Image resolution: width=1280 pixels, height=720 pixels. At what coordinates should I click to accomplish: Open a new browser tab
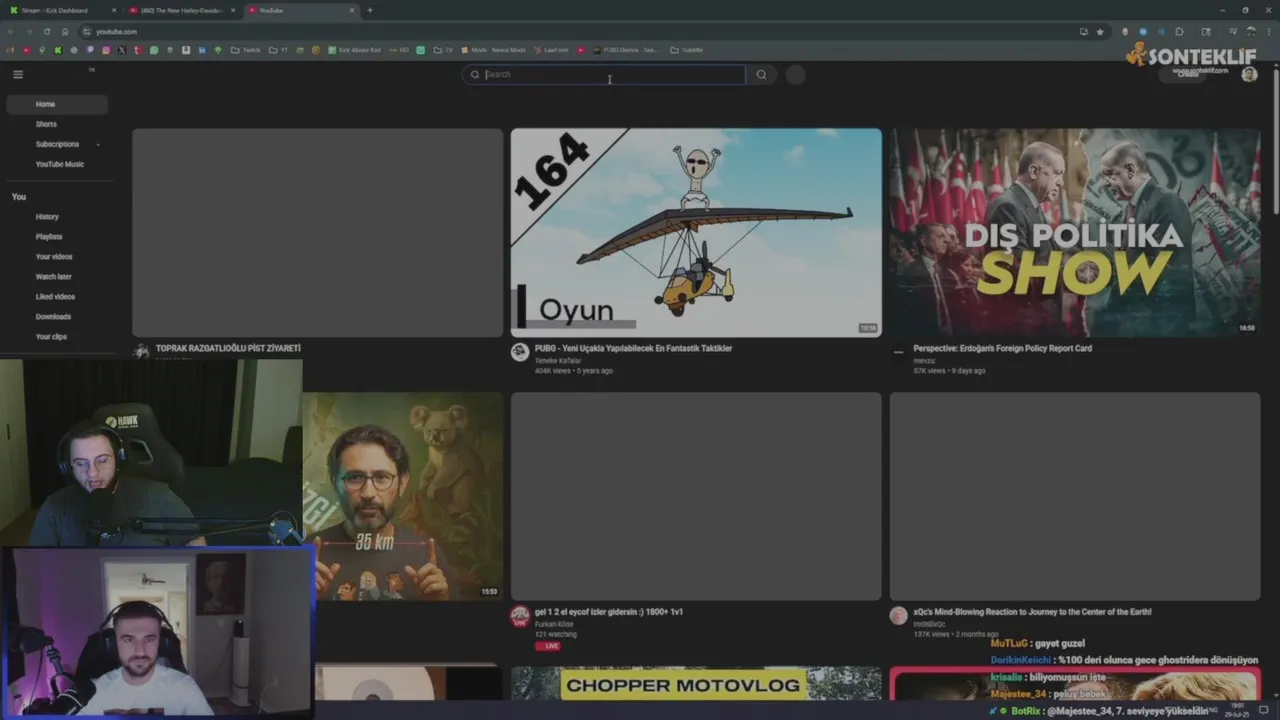[x=370, y=10]
